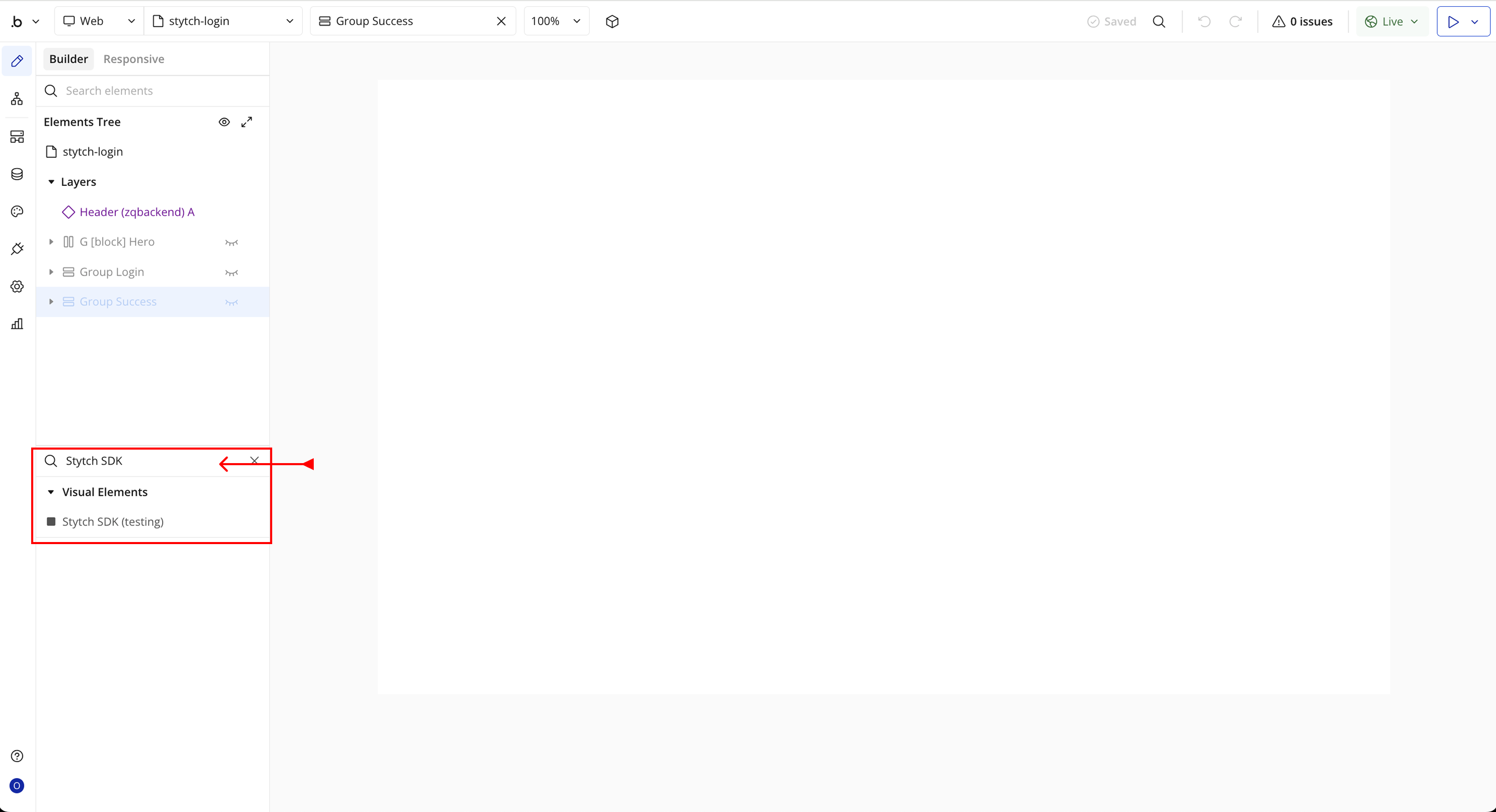The width and height of the screenshot is (1496, 812).
Task: Open the 100% zoom dropdown
Action: tap(556, 21)
